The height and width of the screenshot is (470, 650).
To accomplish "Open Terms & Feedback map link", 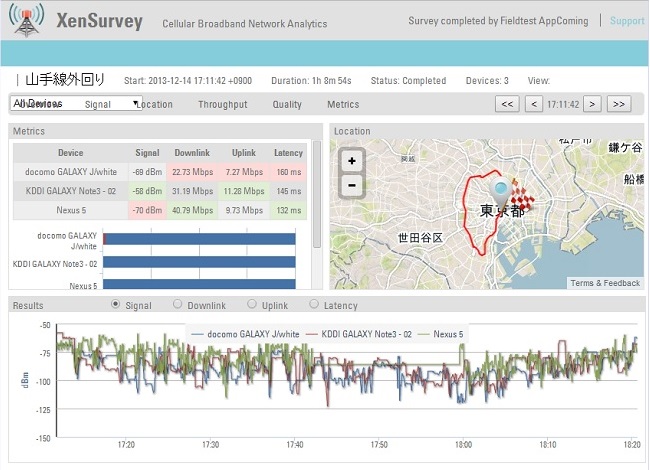I will pyautogui.click(x=605, y=283).
